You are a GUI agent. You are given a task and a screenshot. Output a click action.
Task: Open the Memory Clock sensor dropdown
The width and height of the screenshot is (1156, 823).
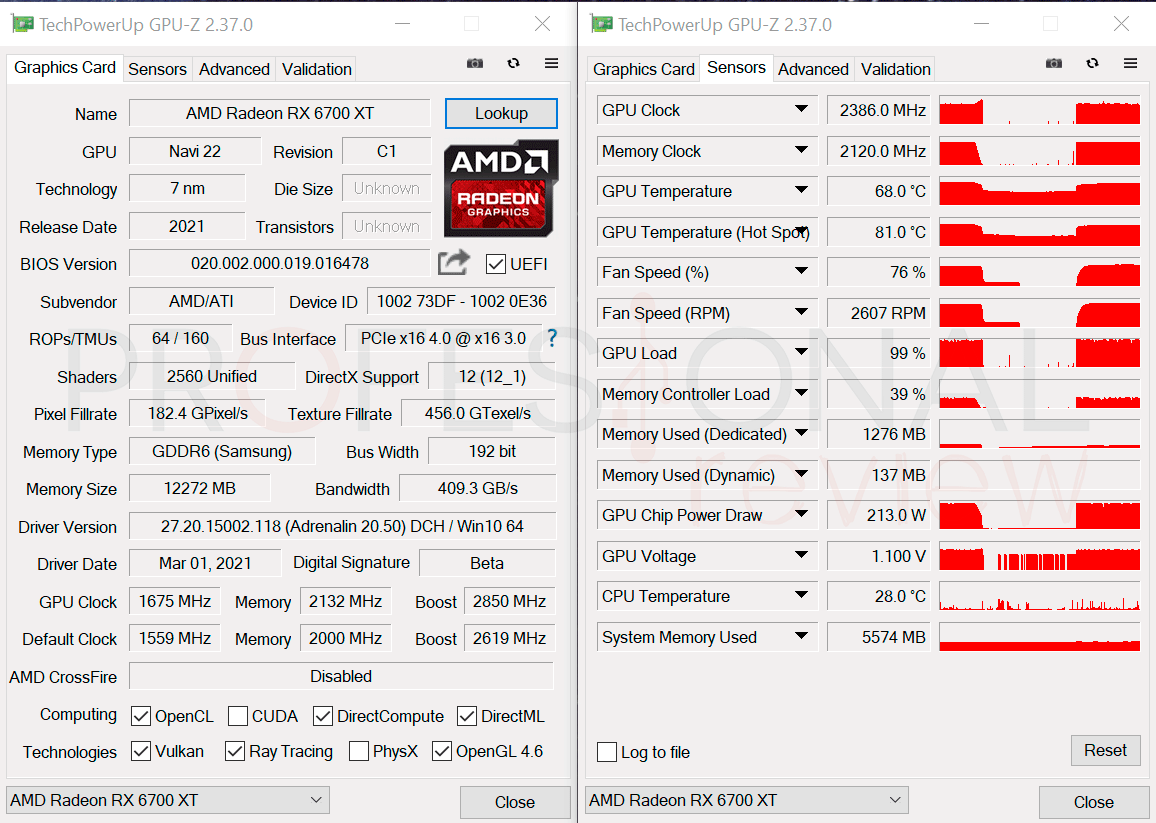(x=801, y=150)
